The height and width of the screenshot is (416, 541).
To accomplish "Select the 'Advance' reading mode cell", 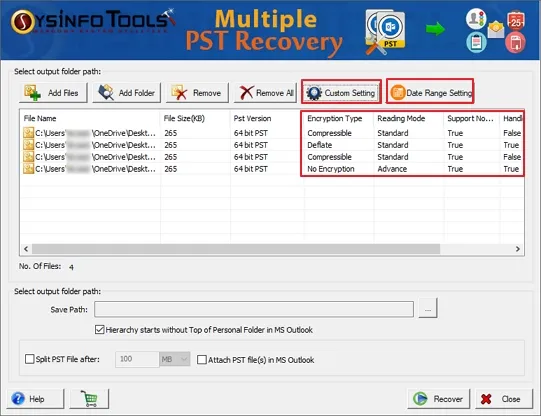I will [392, 169].
